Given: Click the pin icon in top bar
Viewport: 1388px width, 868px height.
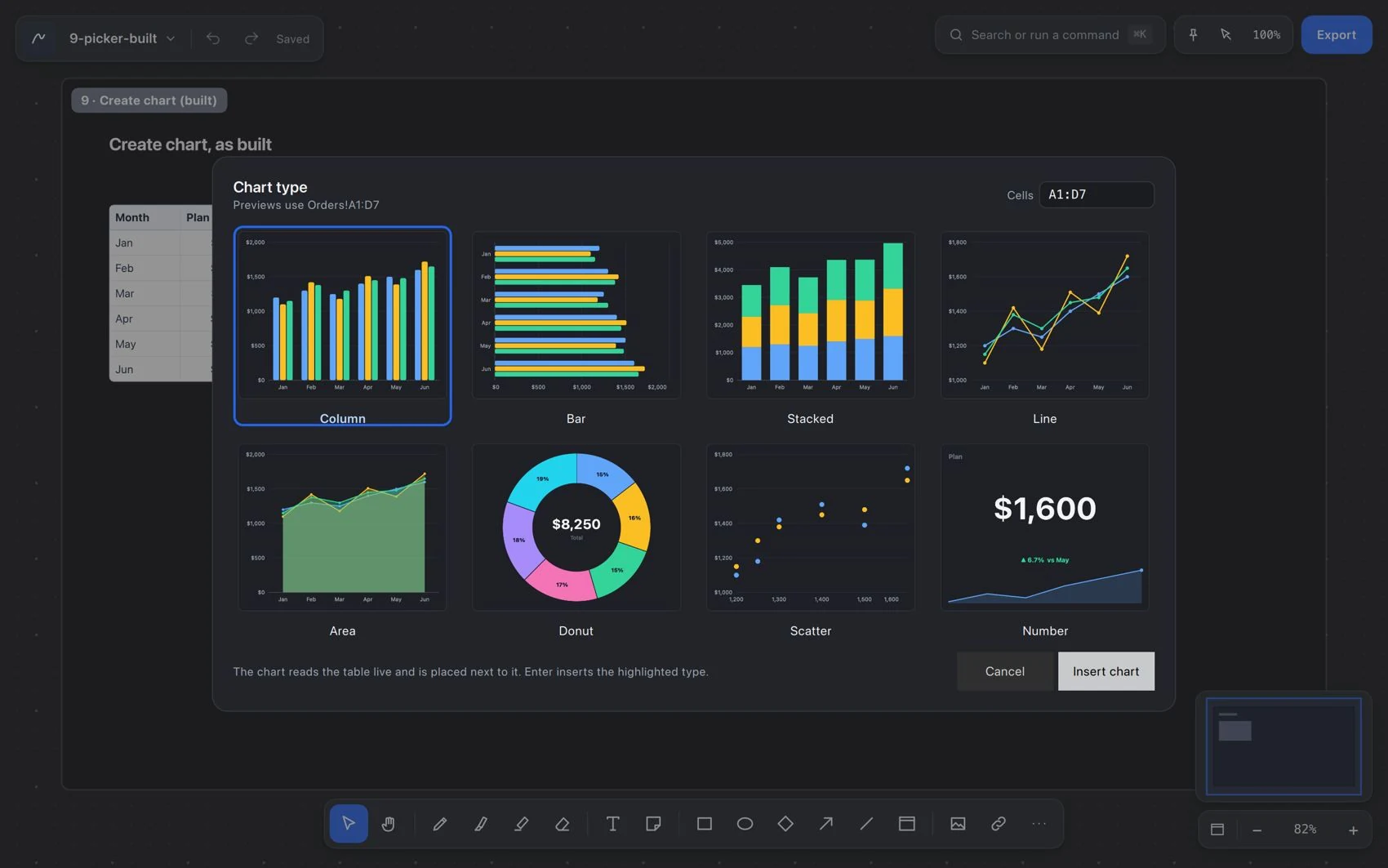Looking at the screenshot, I should tap(1193, 34).
